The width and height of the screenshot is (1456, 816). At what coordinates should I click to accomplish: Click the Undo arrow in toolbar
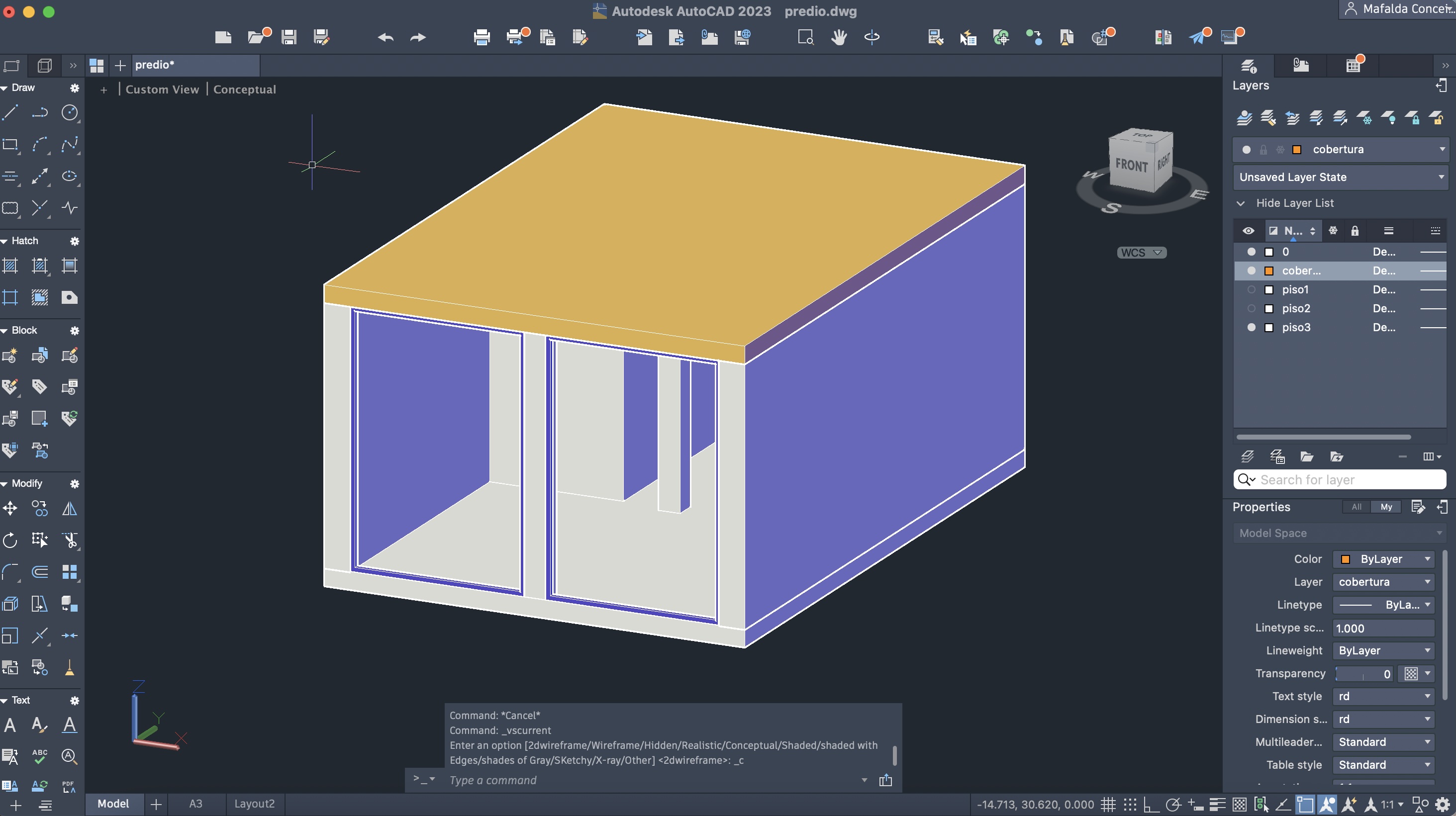386,37
